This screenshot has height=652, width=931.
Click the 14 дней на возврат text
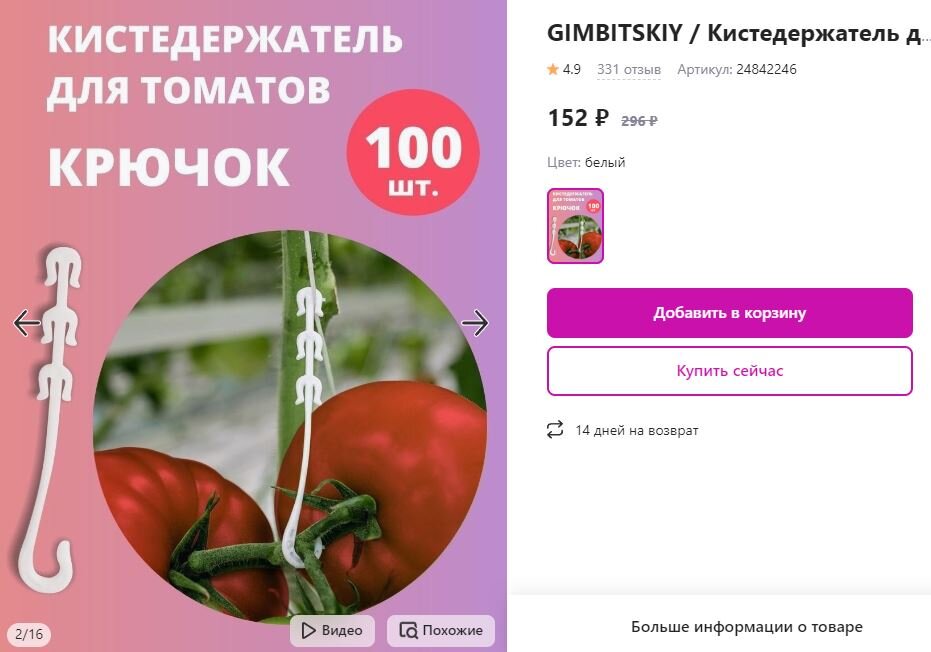click(636, 431)
